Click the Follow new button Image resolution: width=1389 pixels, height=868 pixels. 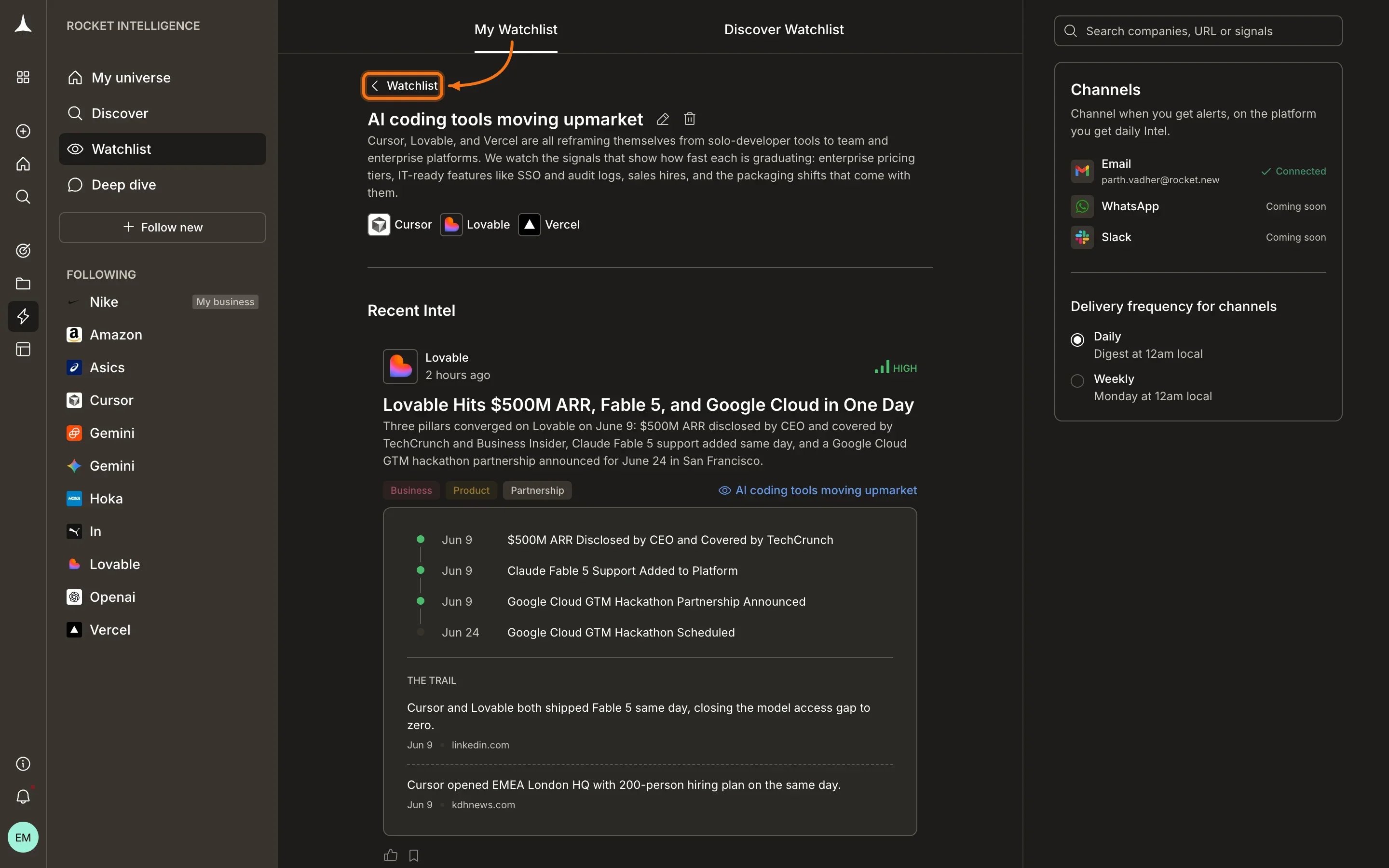click(163, 227)
